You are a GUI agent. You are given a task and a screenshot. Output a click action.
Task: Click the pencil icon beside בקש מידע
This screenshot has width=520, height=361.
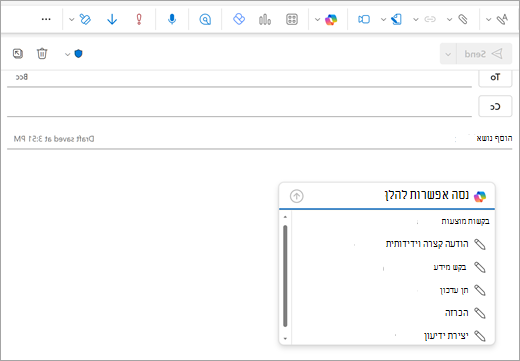coord(480,267)
